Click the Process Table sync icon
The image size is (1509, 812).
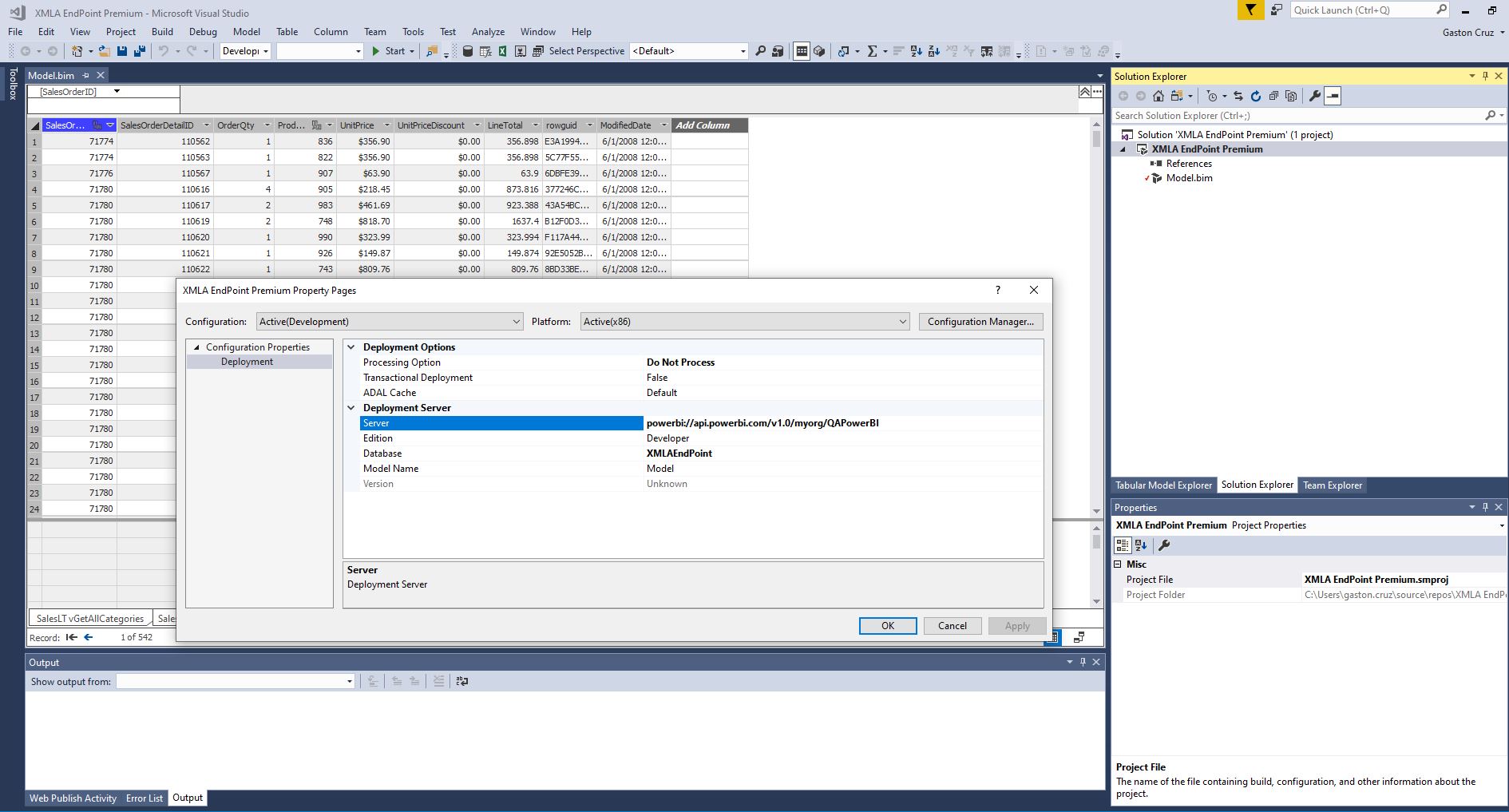[844, 51]
